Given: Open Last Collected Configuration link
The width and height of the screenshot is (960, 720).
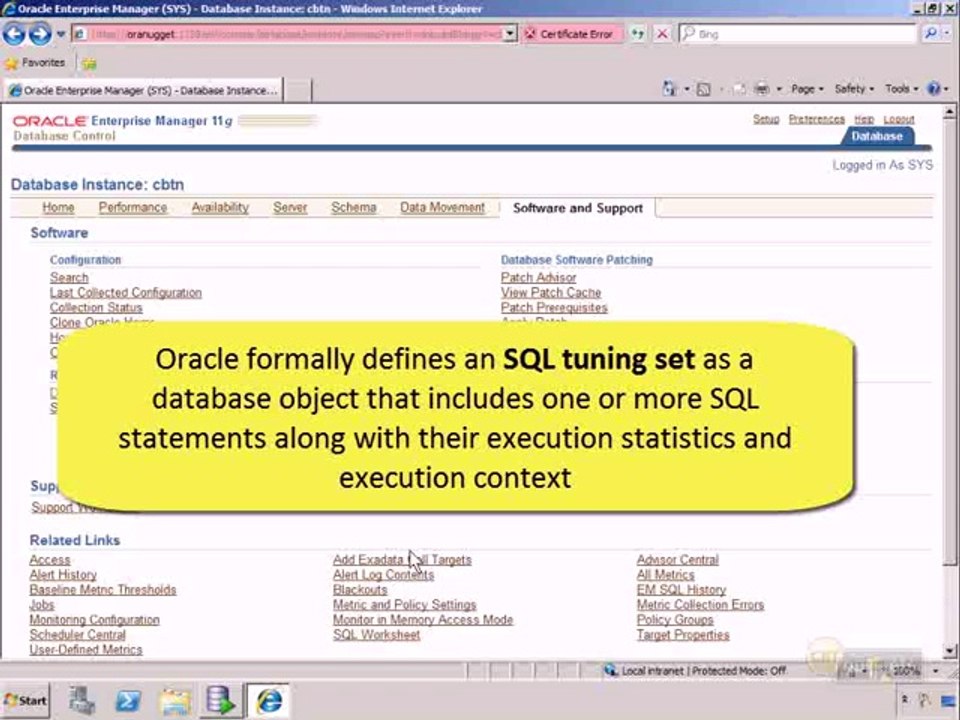Looking at the screenshot, I should [x=126, y=293].
